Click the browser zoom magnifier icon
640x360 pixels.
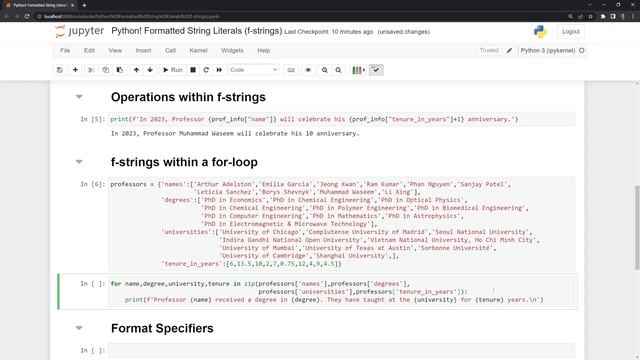pos(570,16)
